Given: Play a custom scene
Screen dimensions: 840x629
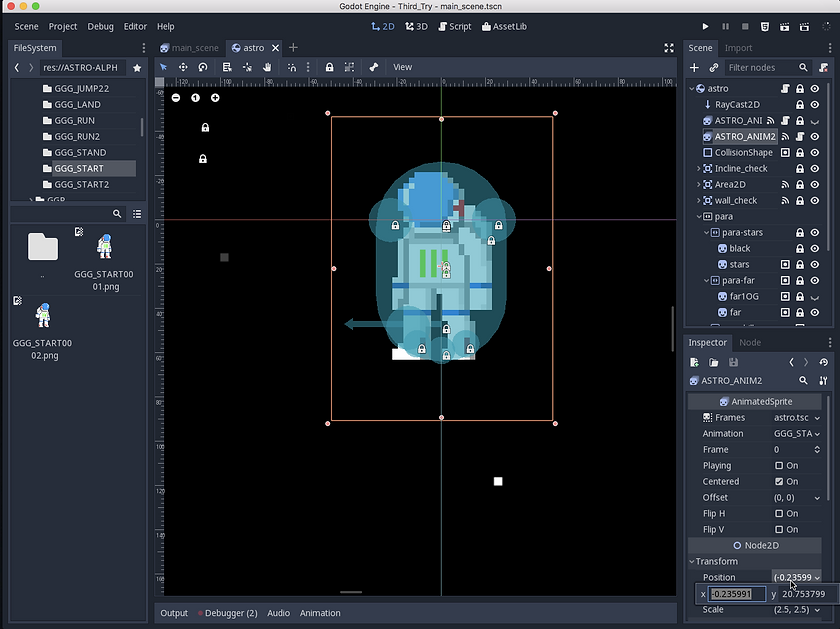Looking at the screenshot, I should pyautogui.click(x=804, y=26).
